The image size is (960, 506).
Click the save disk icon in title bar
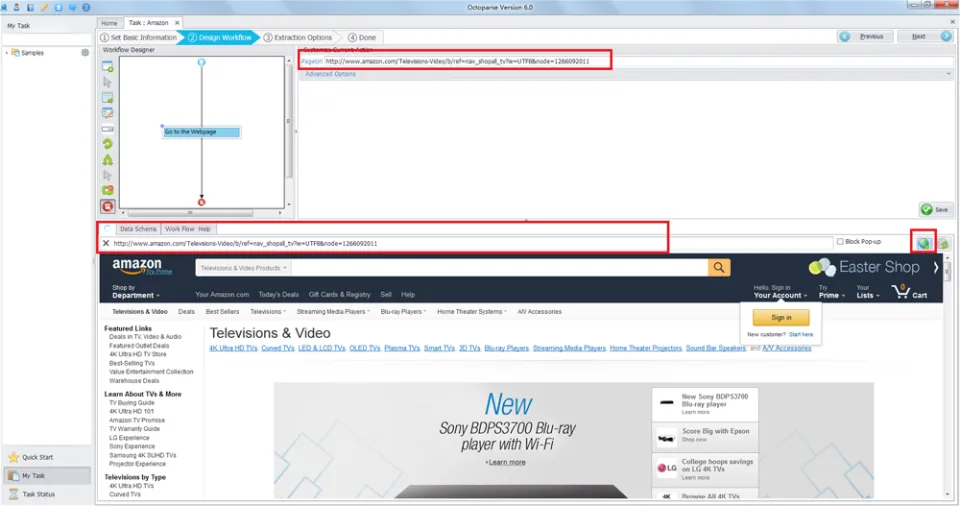point(30,7)
